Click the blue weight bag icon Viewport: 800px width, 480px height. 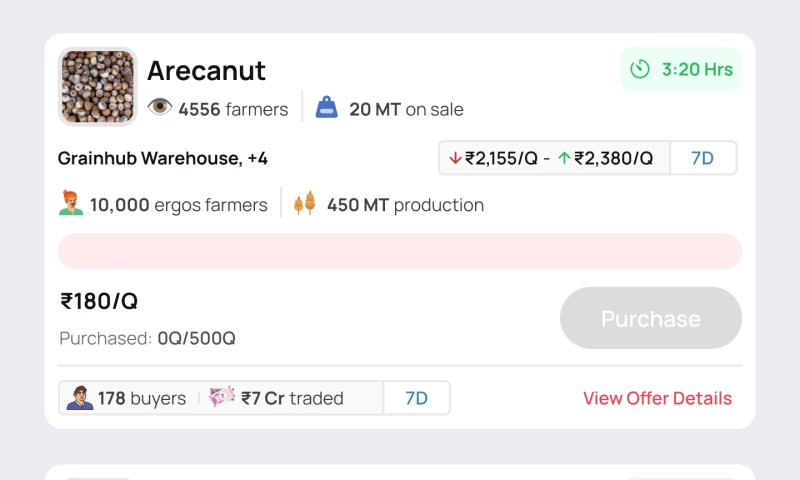coord(327,108)
